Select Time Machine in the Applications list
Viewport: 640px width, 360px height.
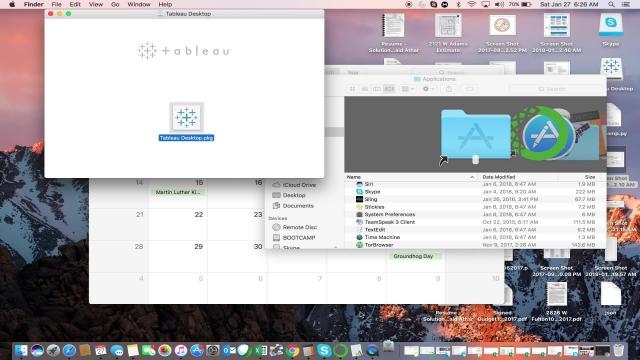point(475,237)
